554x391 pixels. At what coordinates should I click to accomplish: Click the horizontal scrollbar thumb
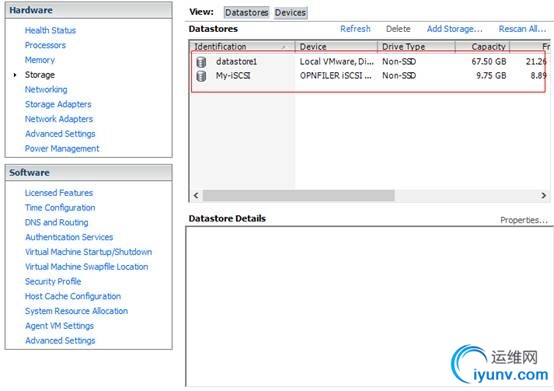299,195
